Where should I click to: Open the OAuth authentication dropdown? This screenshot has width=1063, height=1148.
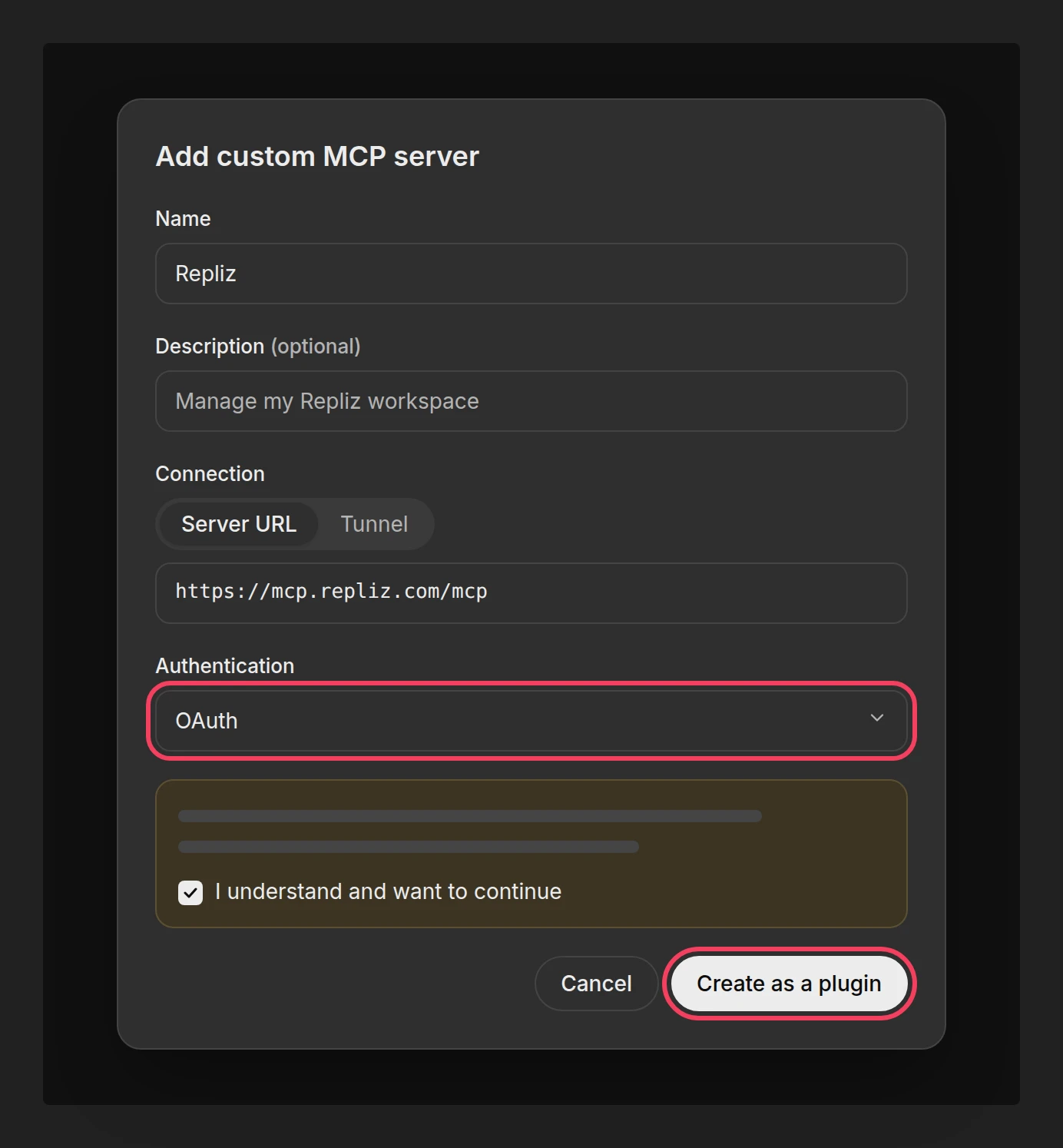click(x=531, y=721)
